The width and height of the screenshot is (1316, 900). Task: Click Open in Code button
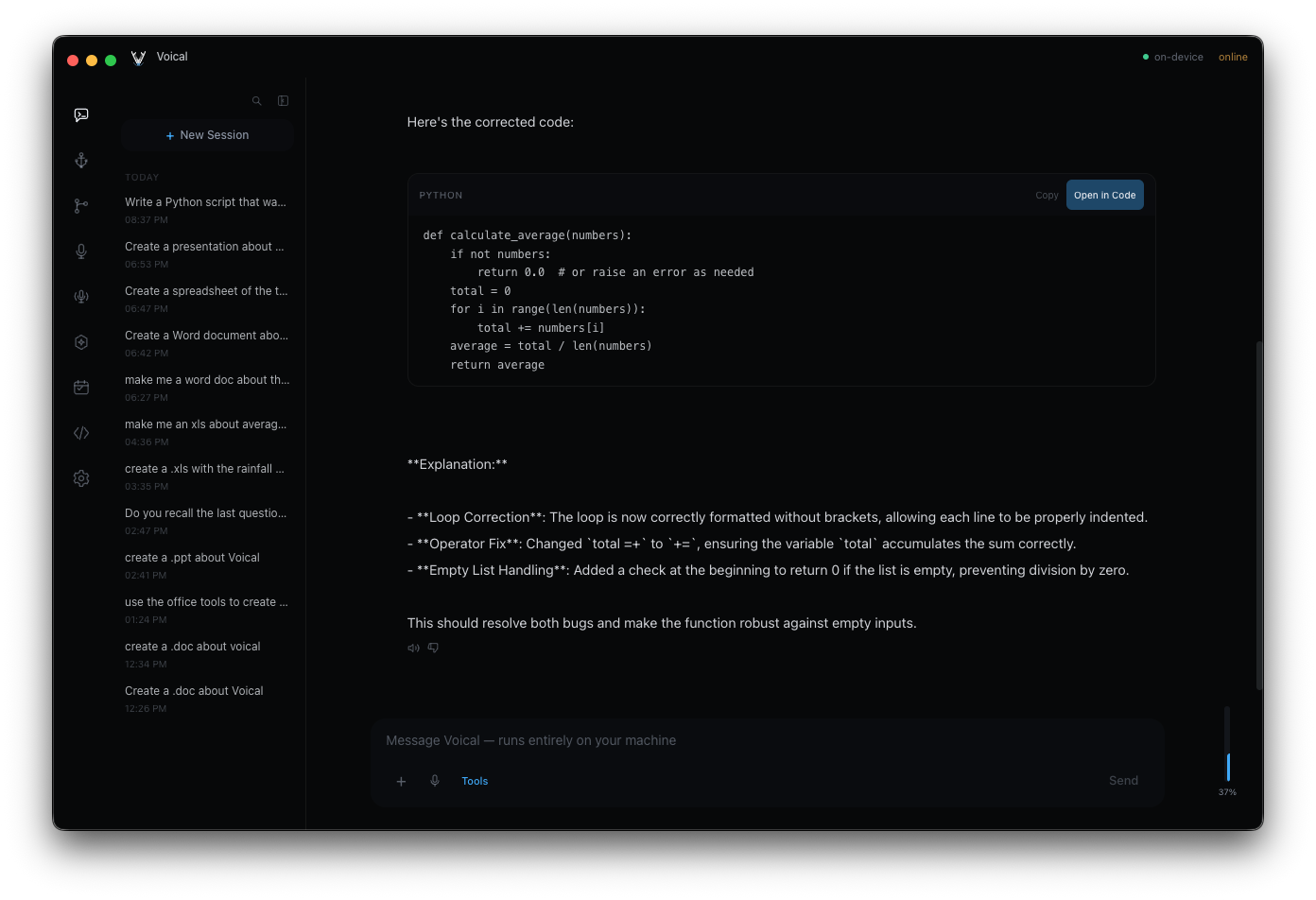1104,195
